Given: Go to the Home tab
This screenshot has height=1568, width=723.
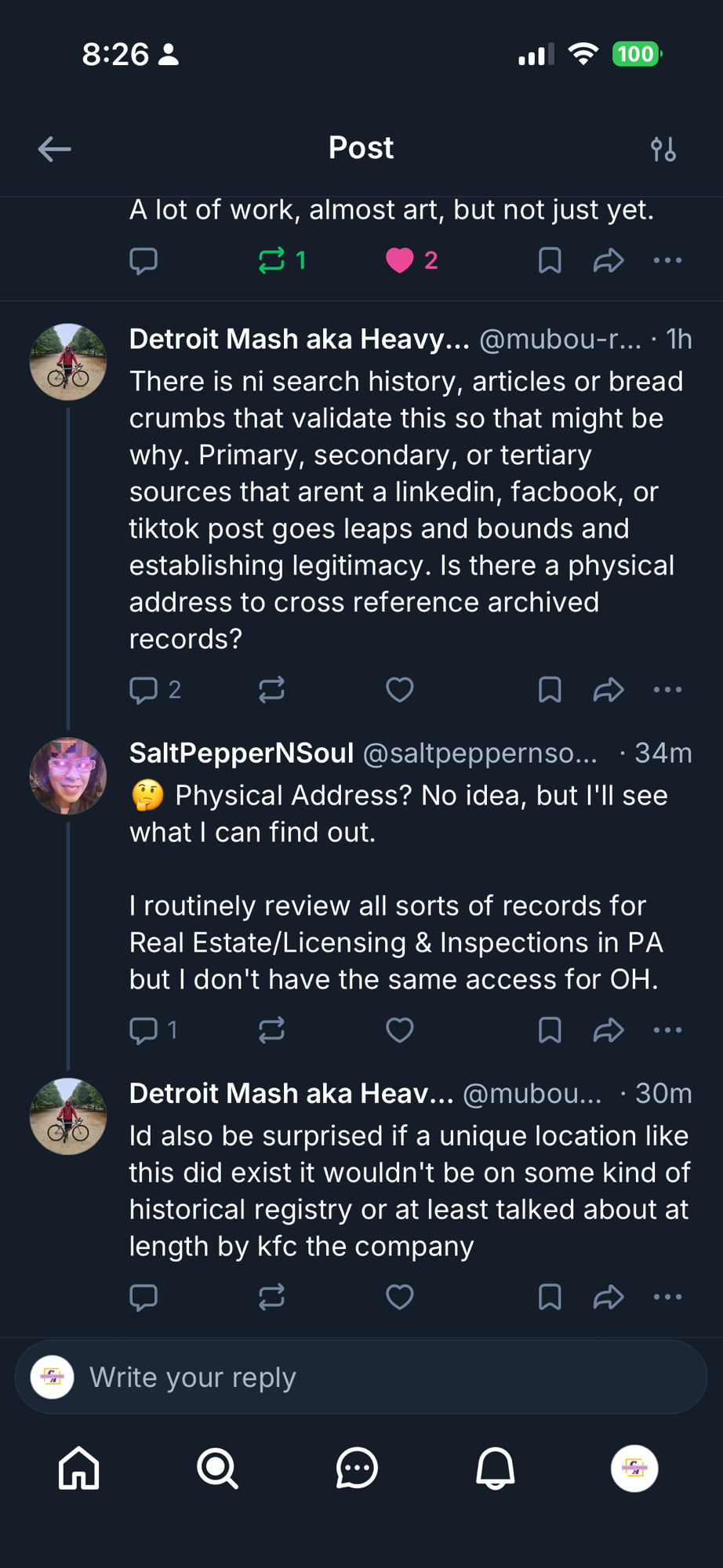Looking at the screenshot, I should [79, 1468].
